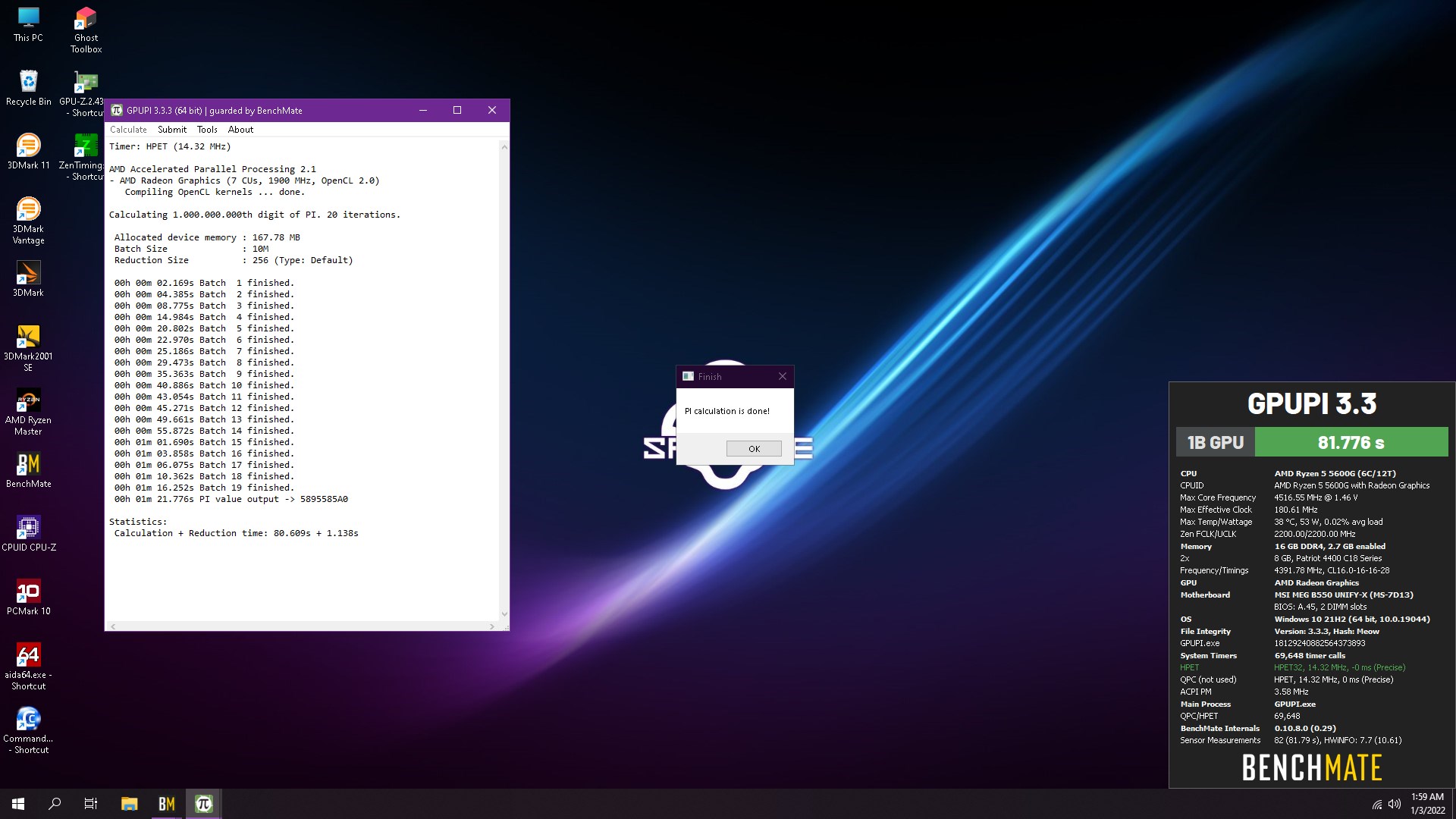Click the 1B GPU label in the BenchMate panel
Viewport: 1456px width, 819px height.
pyautogui.click(x=1216, y=442)
